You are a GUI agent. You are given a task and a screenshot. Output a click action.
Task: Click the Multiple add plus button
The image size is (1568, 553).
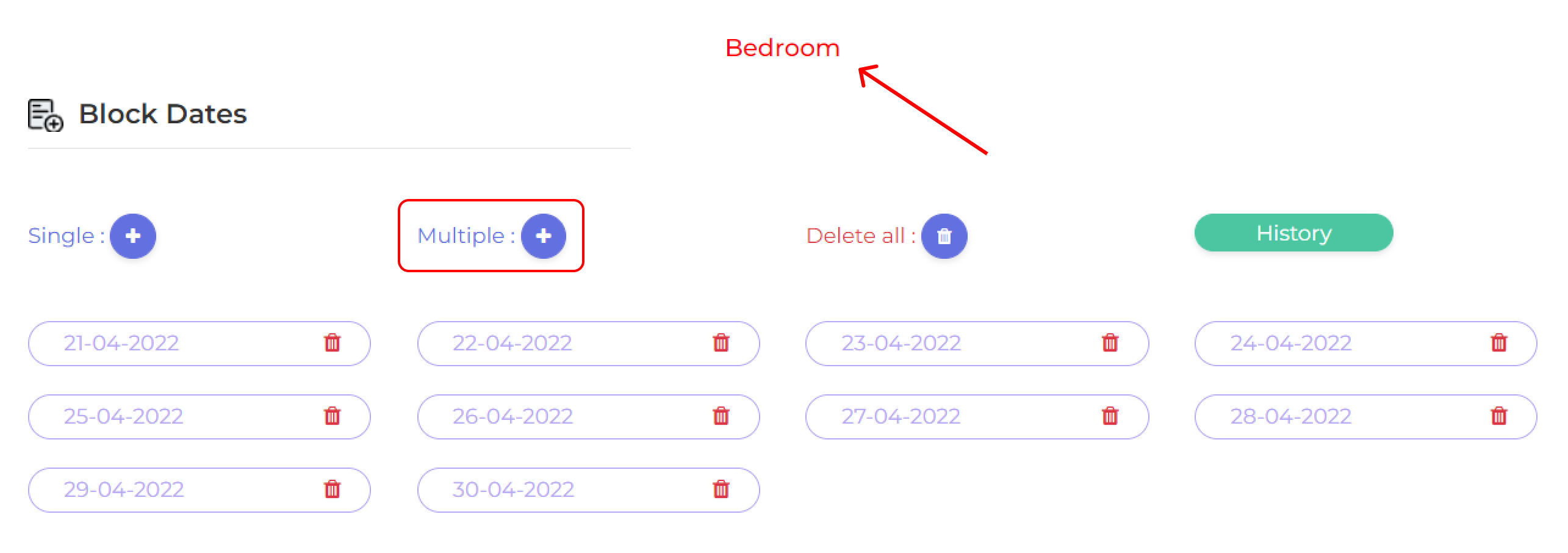pyautogui.click(x=544, y=236)
